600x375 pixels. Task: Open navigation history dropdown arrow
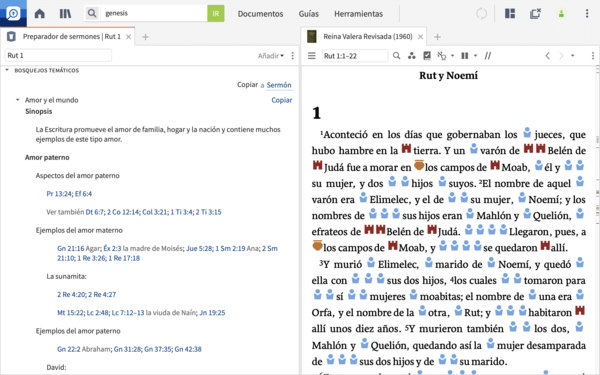pyautogui.click(x=573, y=56)
